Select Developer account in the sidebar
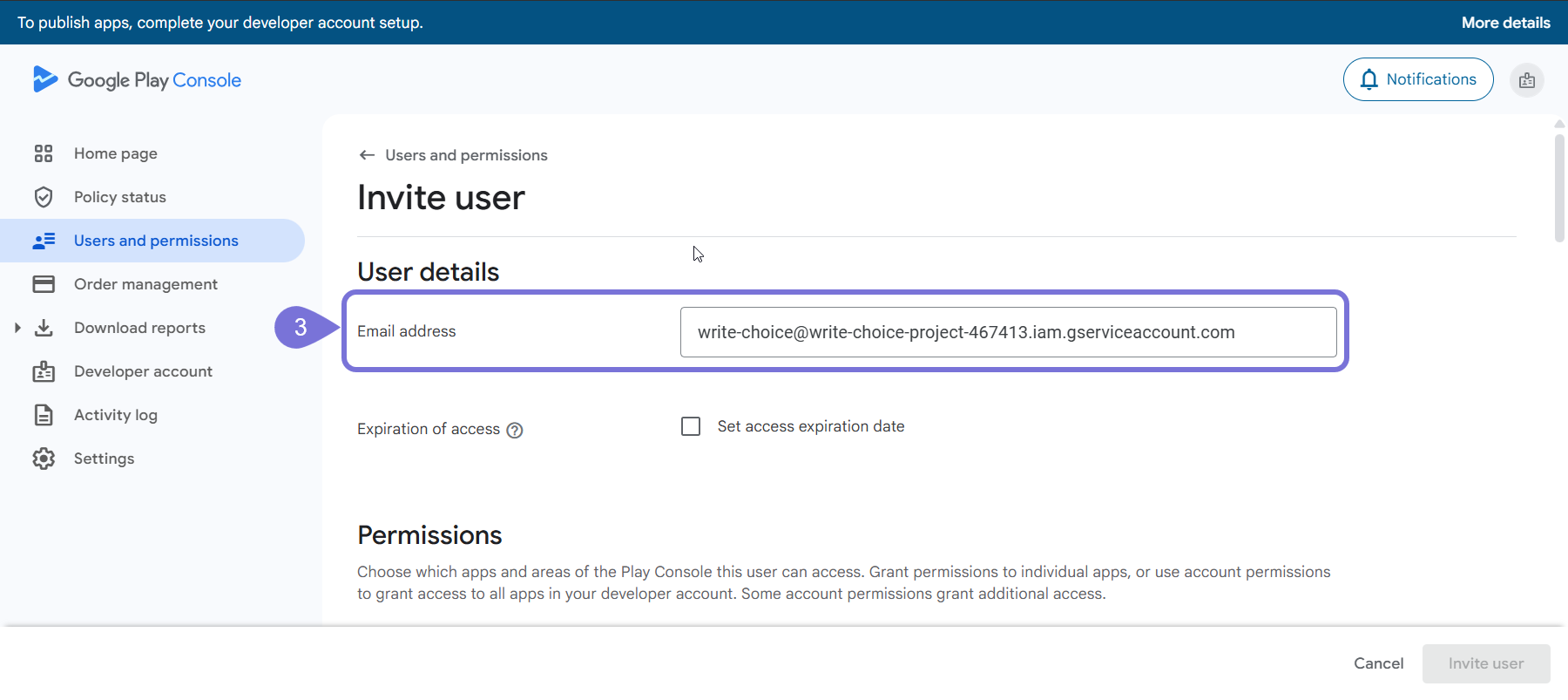This screenshot has height=700, width=1568. tap(143, 371)
